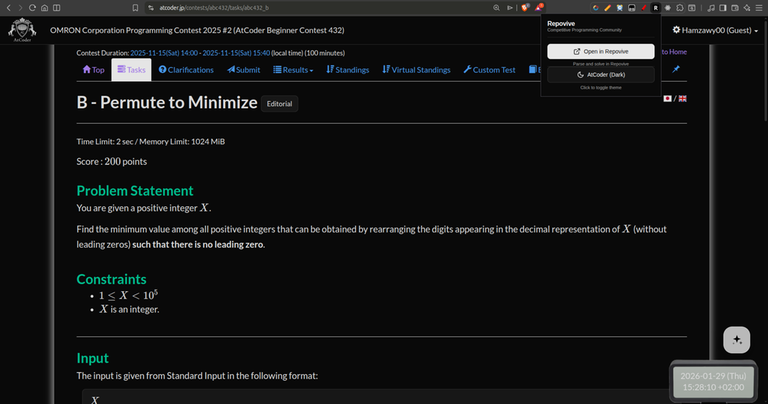Click Open in Repovive button
768x404 pixels.
[x=601, y=51]
